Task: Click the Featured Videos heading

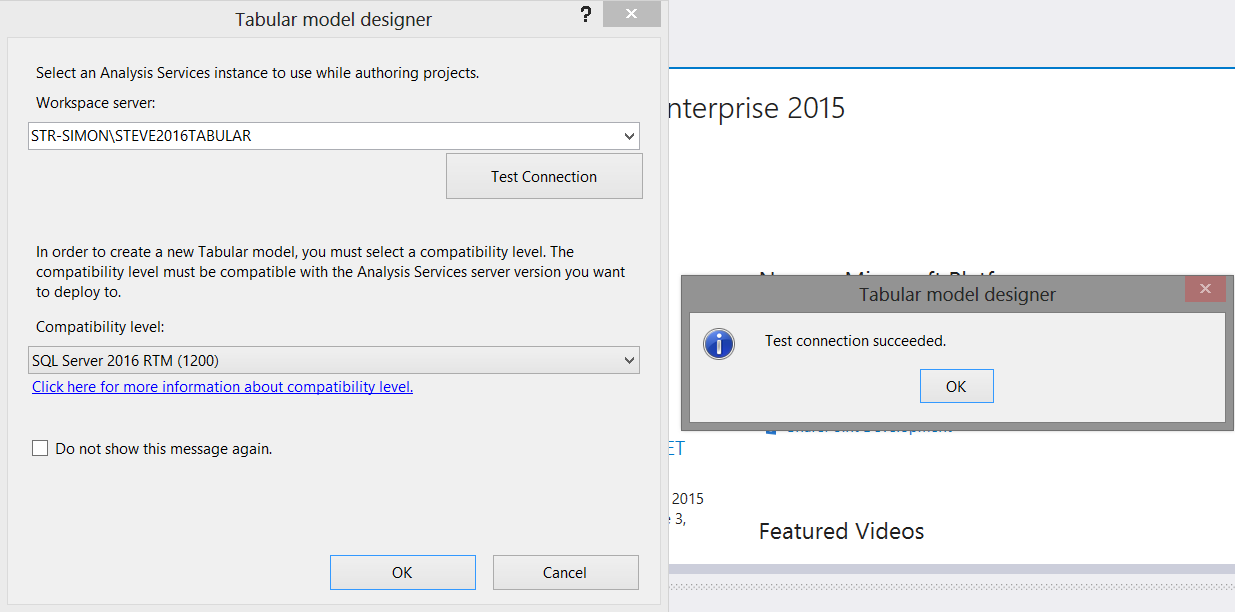Action: (x=841, y=531)
